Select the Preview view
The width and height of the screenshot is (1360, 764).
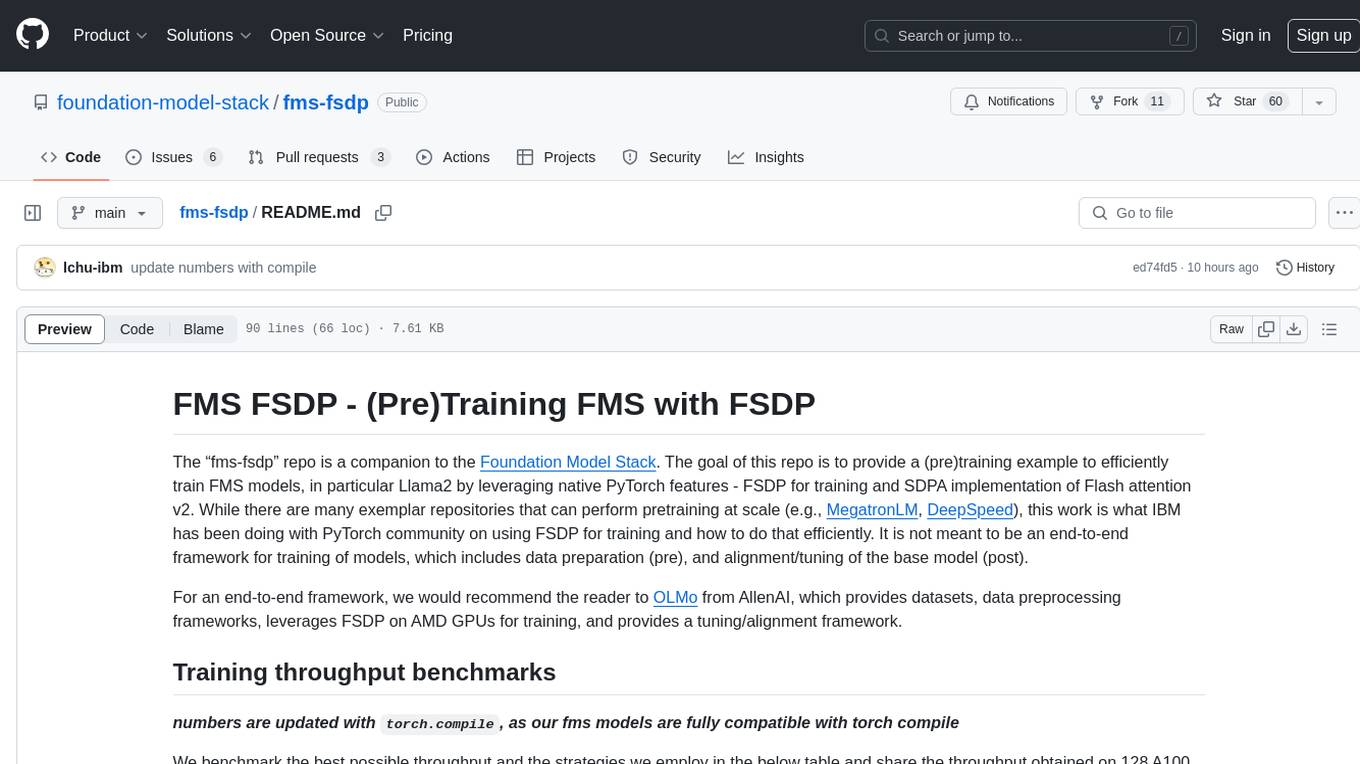[x=65, y=329]
